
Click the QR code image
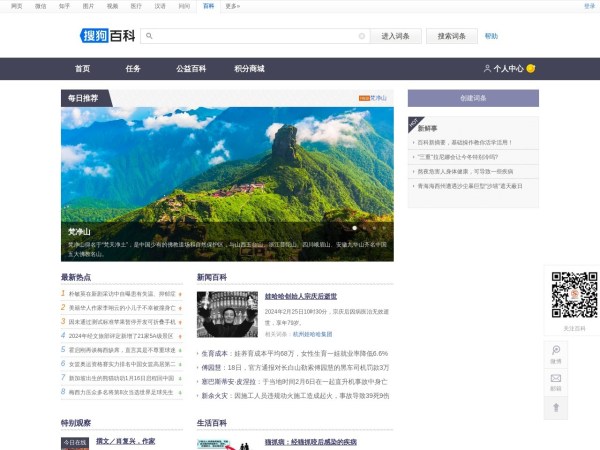pyautogui.click(x=574, y=294)
